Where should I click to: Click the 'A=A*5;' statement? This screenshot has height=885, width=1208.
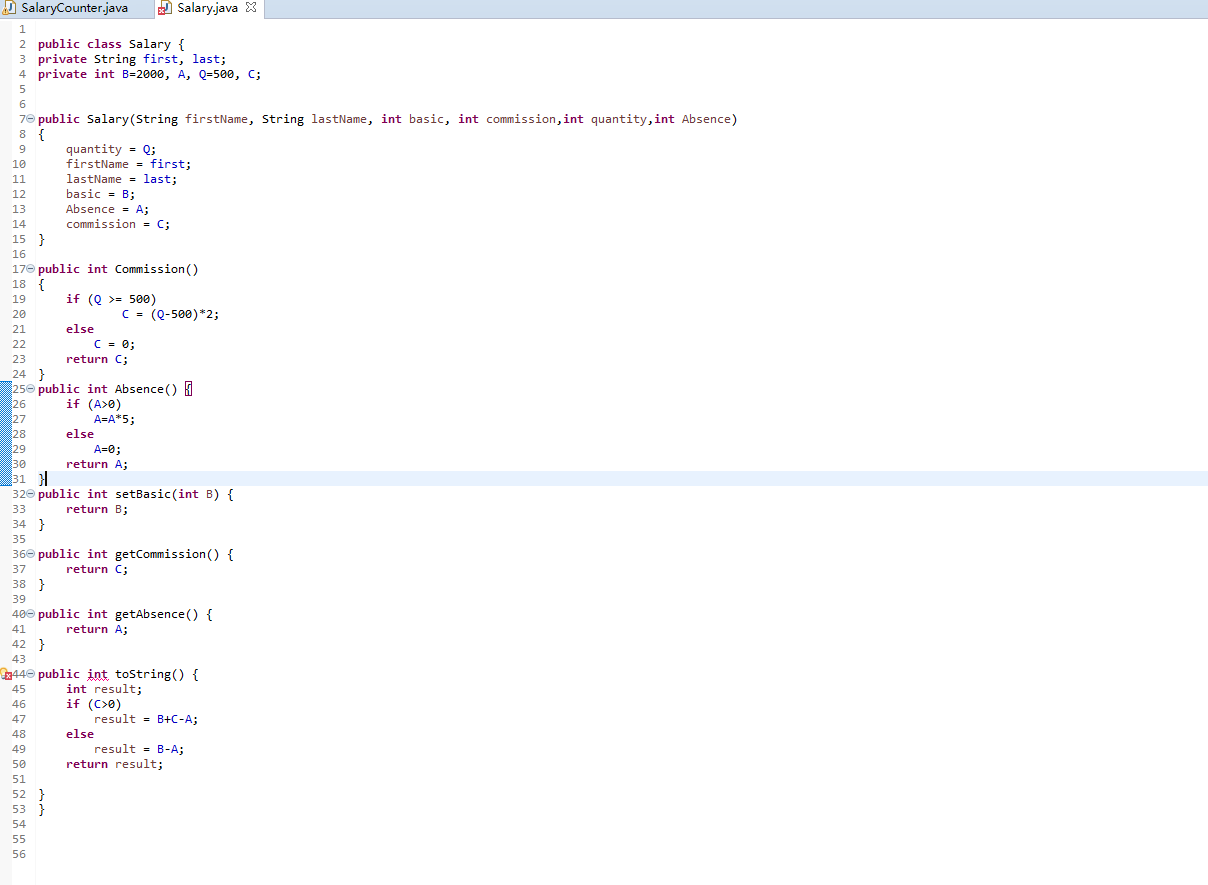pos(114,419)
